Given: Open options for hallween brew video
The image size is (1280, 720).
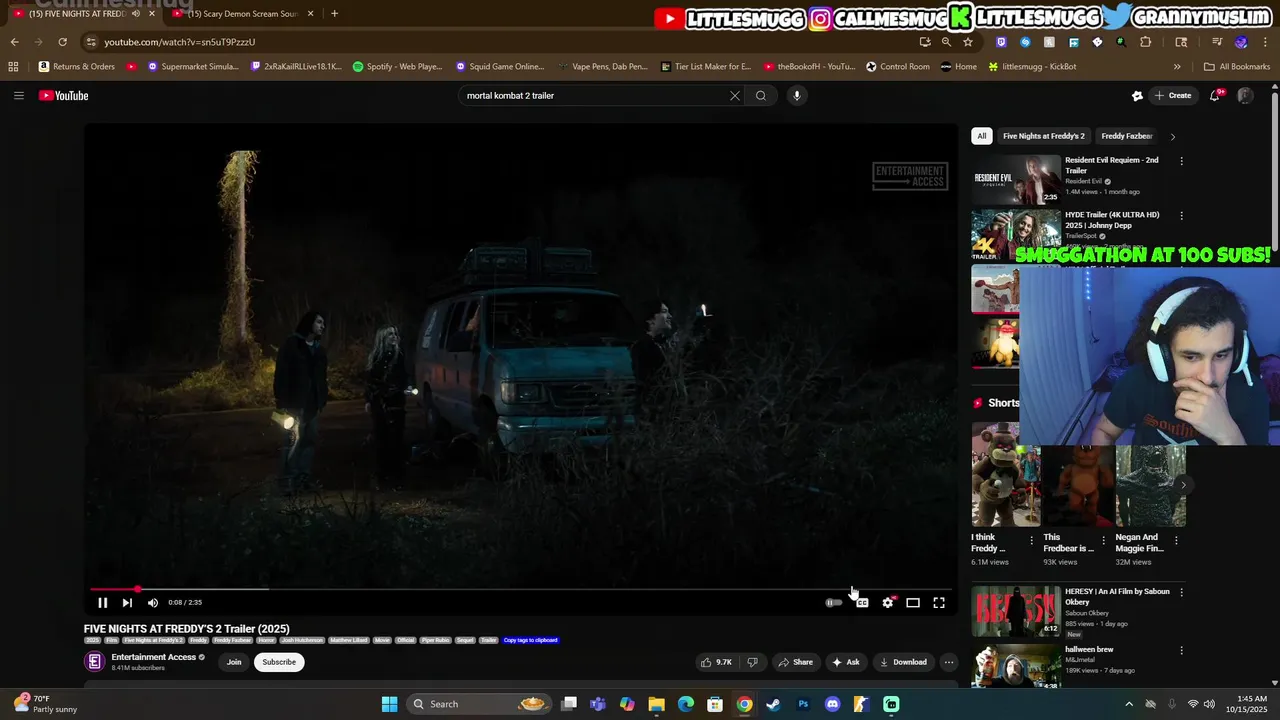Looking at the screenshot, I should (1181, 650).
